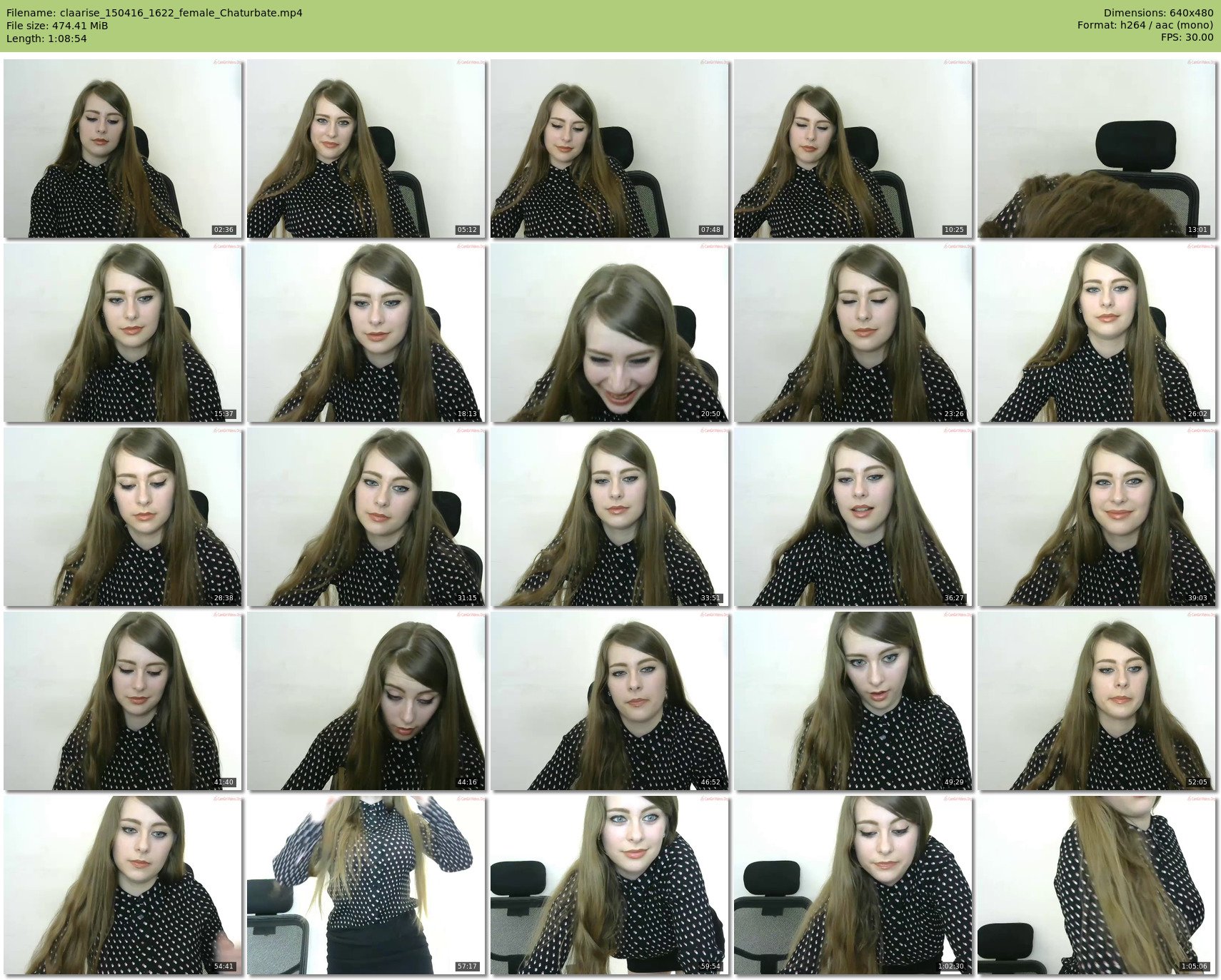Open the last thumbnail at 1:05:06
This screenshot has height=980, width=1221.
[x=1097, y=885]
